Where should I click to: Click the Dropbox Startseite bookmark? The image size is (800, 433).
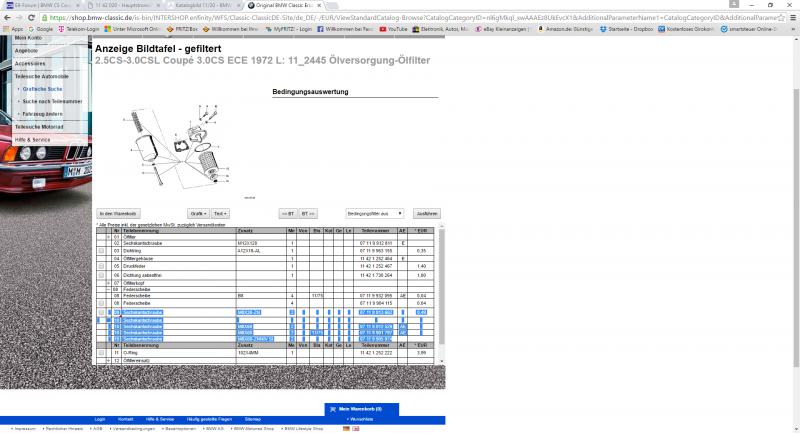pos(603,29)
